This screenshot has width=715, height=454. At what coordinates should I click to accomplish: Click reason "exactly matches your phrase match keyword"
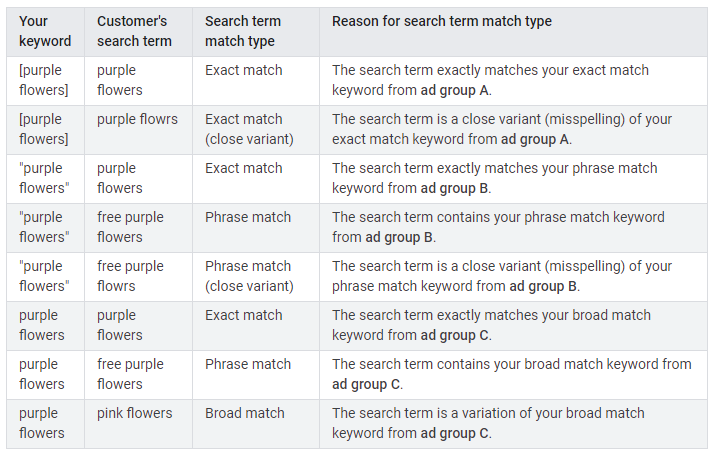(494, 178)
